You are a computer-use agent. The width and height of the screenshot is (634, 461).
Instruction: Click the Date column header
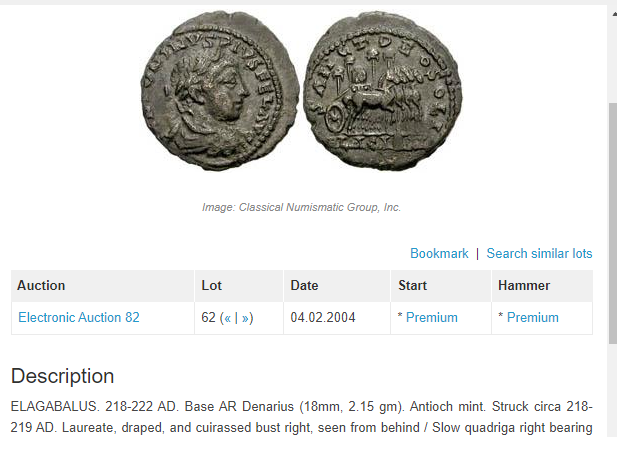337,285
